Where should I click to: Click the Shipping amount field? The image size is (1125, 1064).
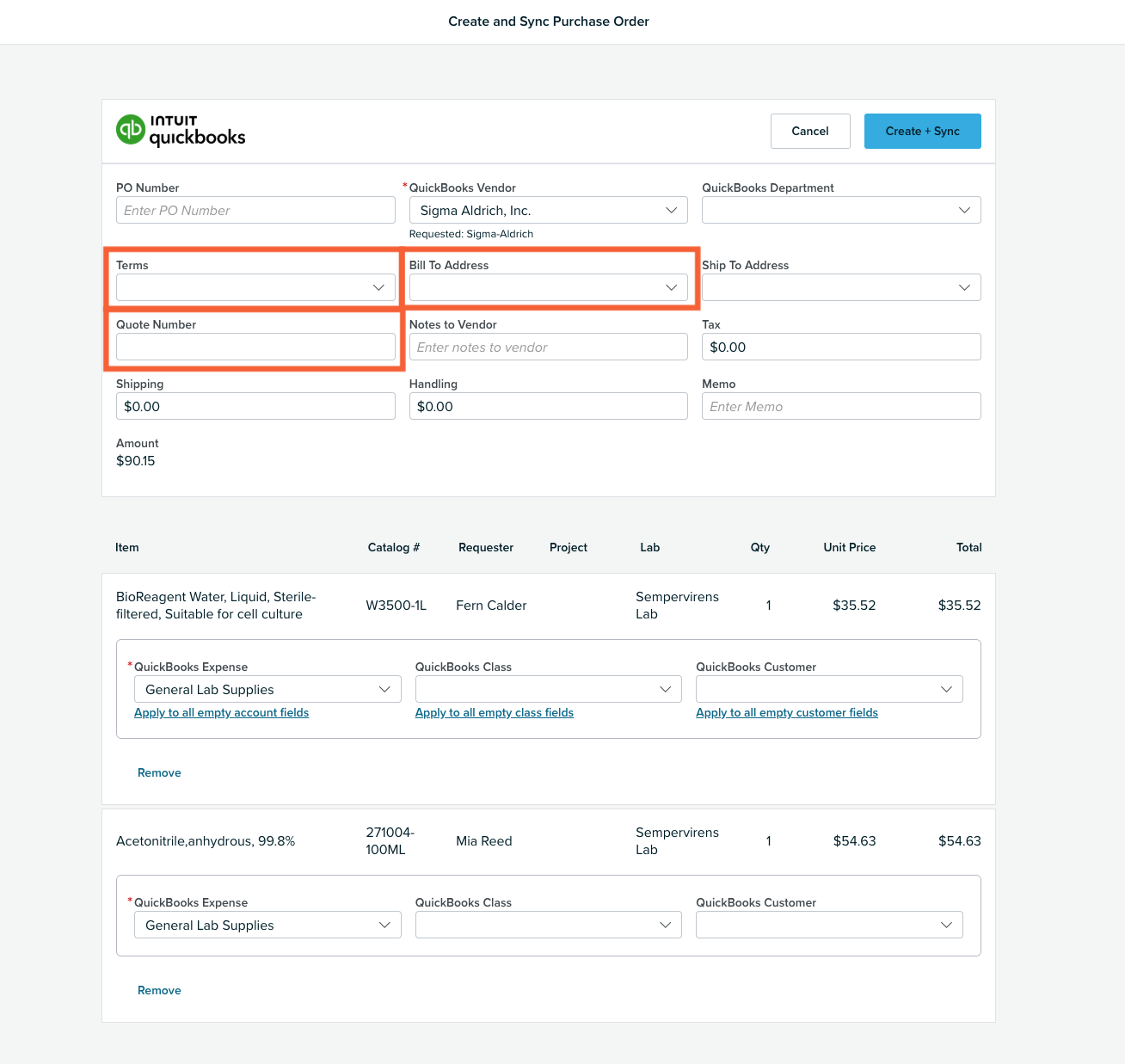255,406
